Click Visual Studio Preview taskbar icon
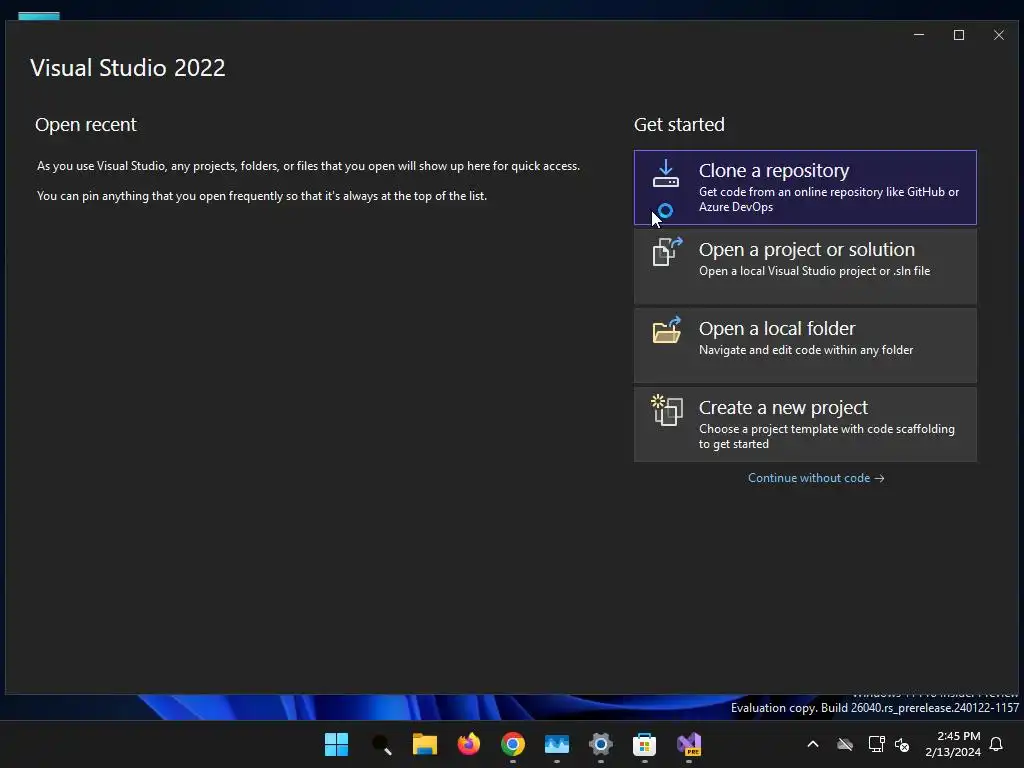This screenshot has height=768, width=1024. pyautogui.click(x=688, y=744)
